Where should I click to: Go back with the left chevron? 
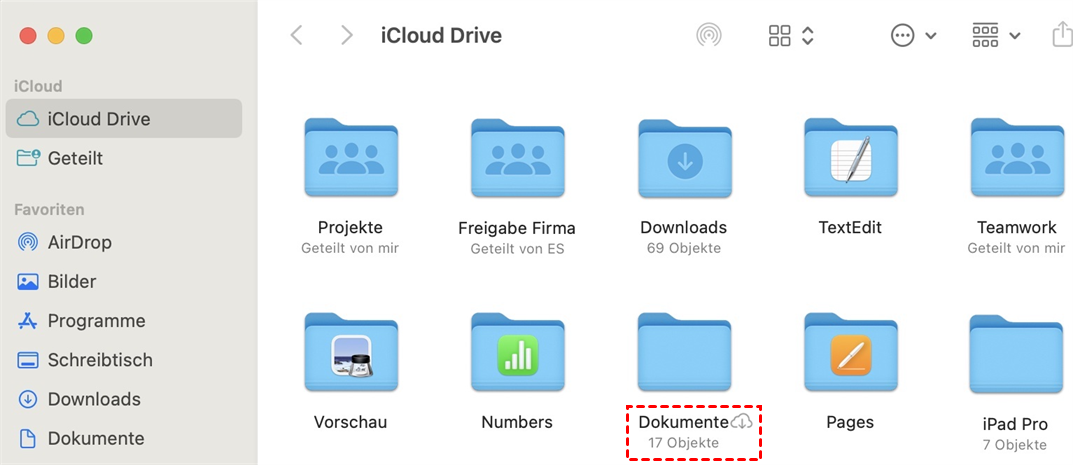[296, 36]
